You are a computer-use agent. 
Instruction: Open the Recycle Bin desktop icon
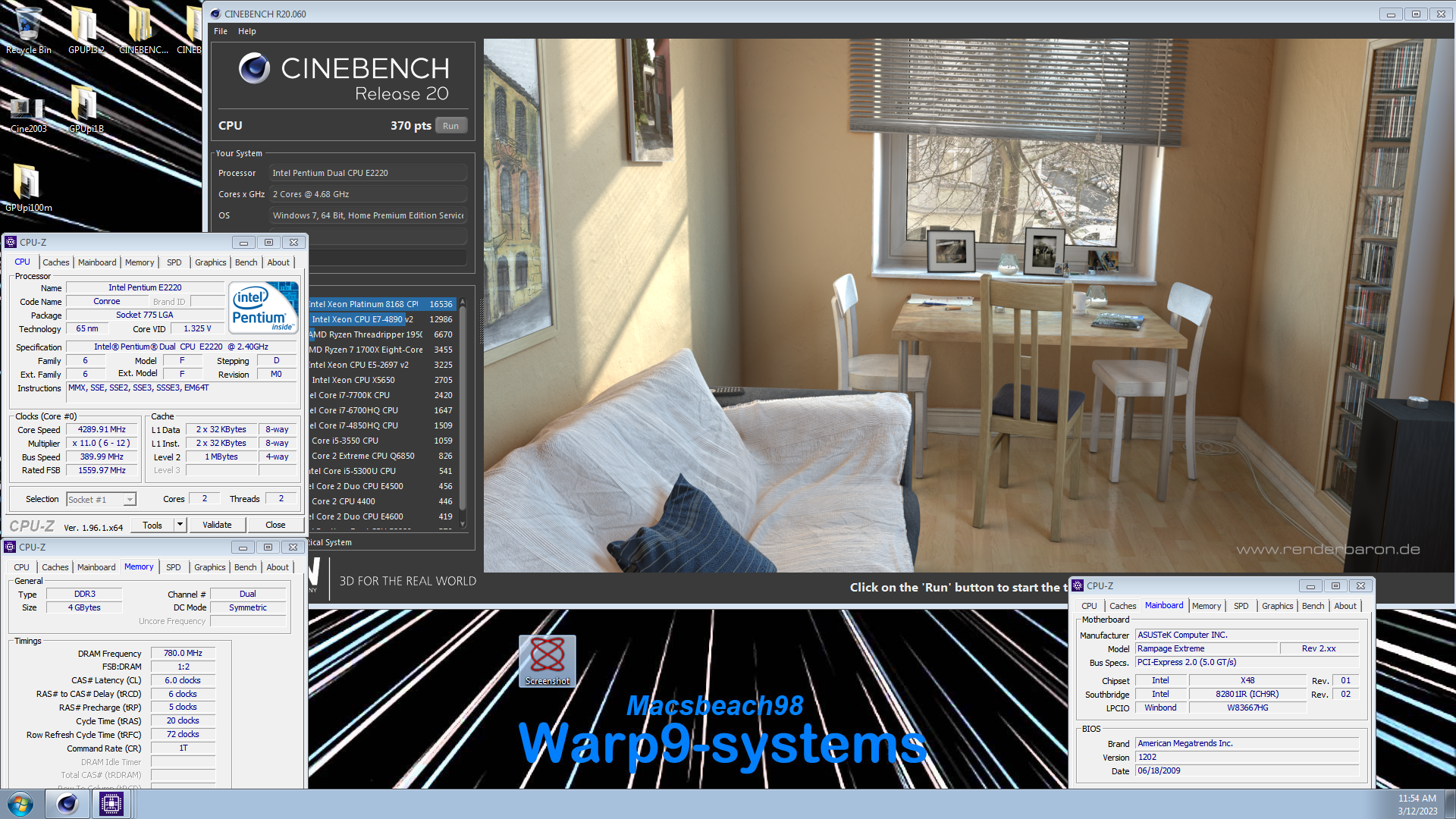(28, 30)
